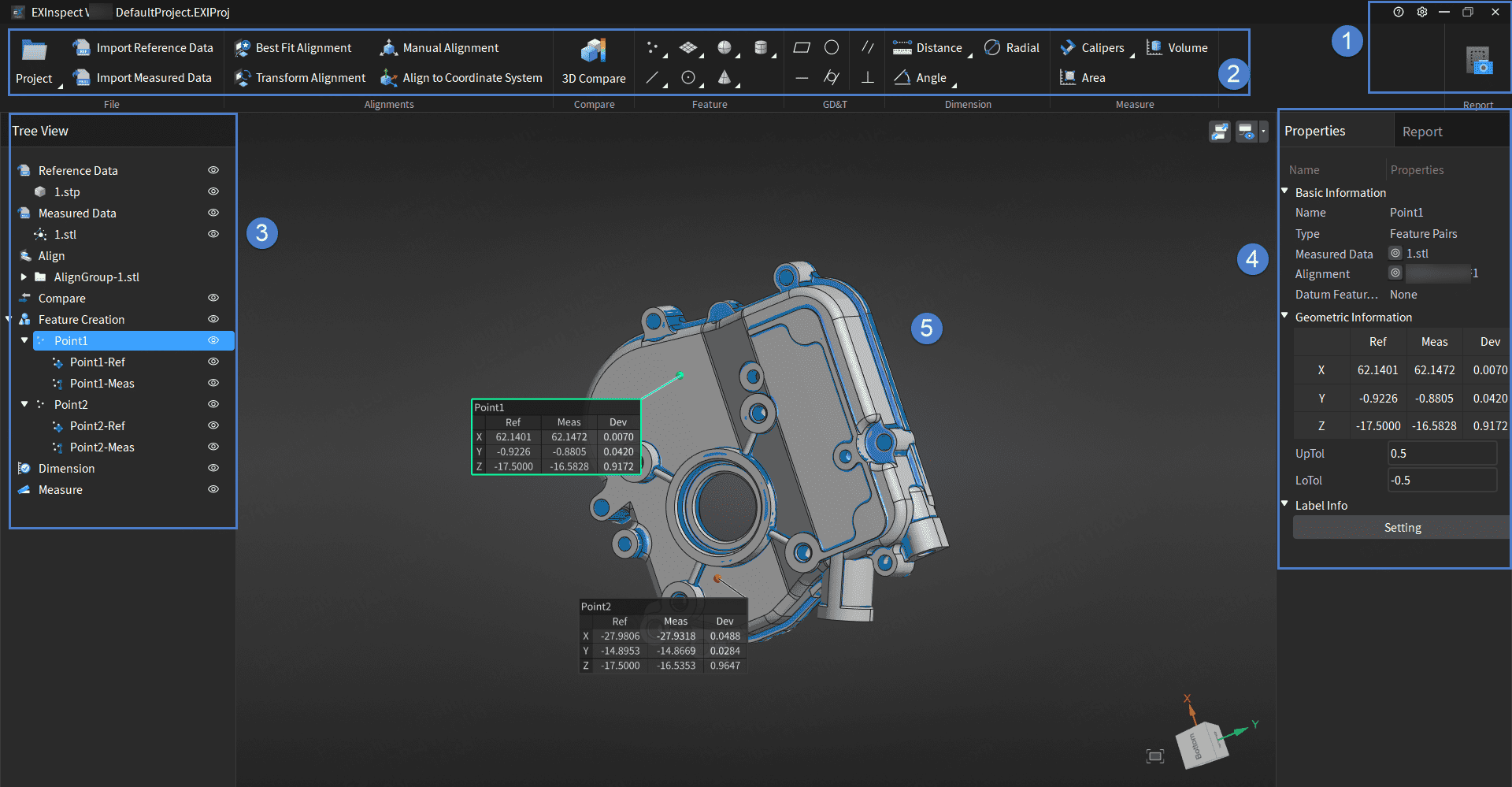
Task: Open the Angle dimension tool
Action: click(920, 78)
